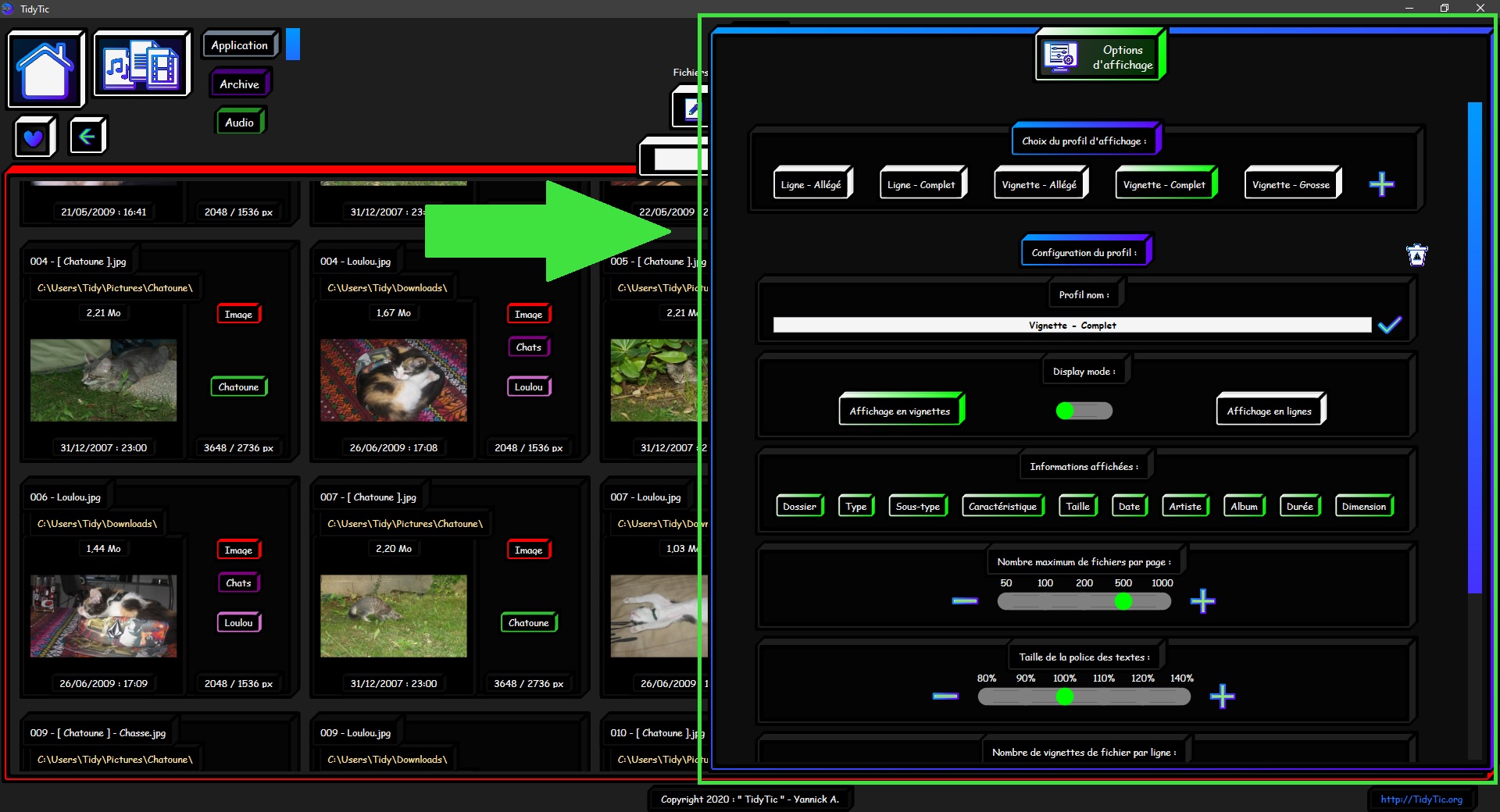Select the Archive category
Screen dimensions: 1500x812
click(x=239, y=84)
